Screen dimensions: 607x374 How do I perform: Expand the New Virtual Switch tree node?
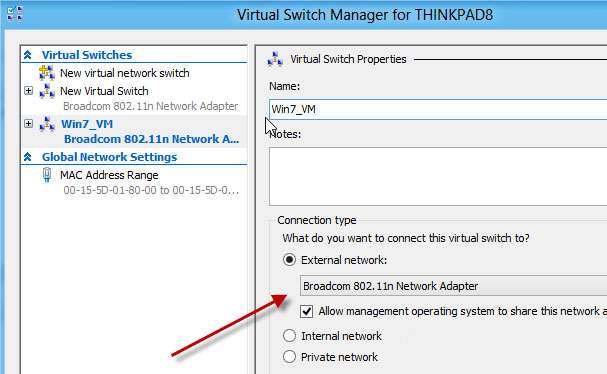[28, 91]
